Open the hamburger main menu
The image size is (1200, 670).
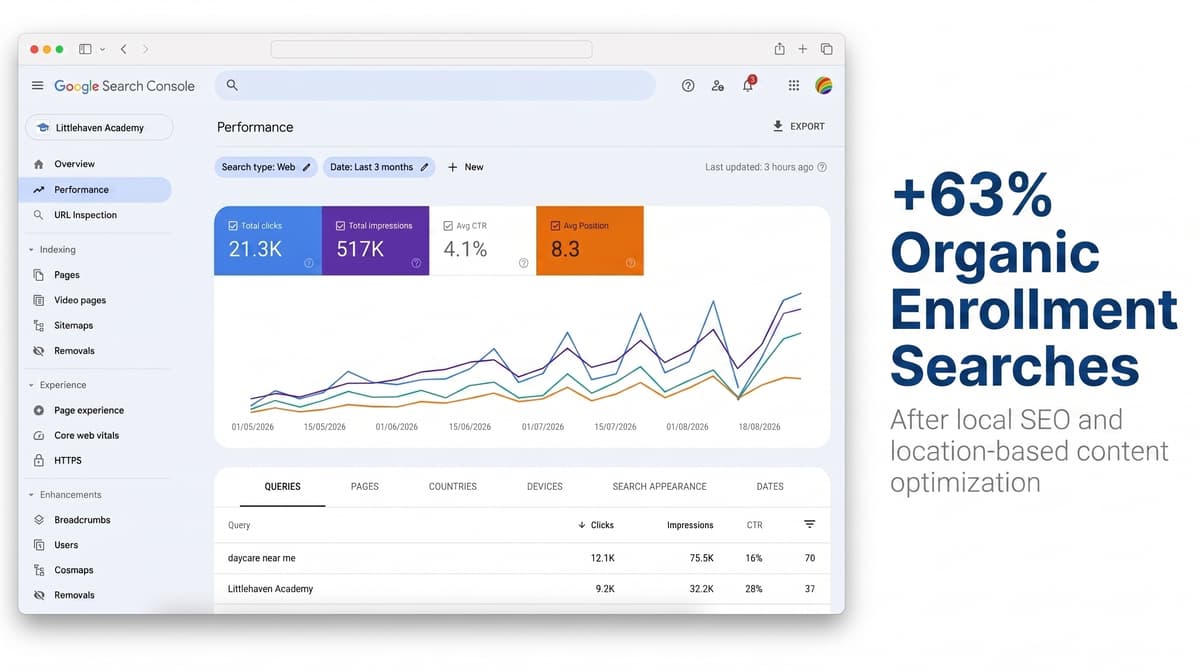(x=37, y=86)
